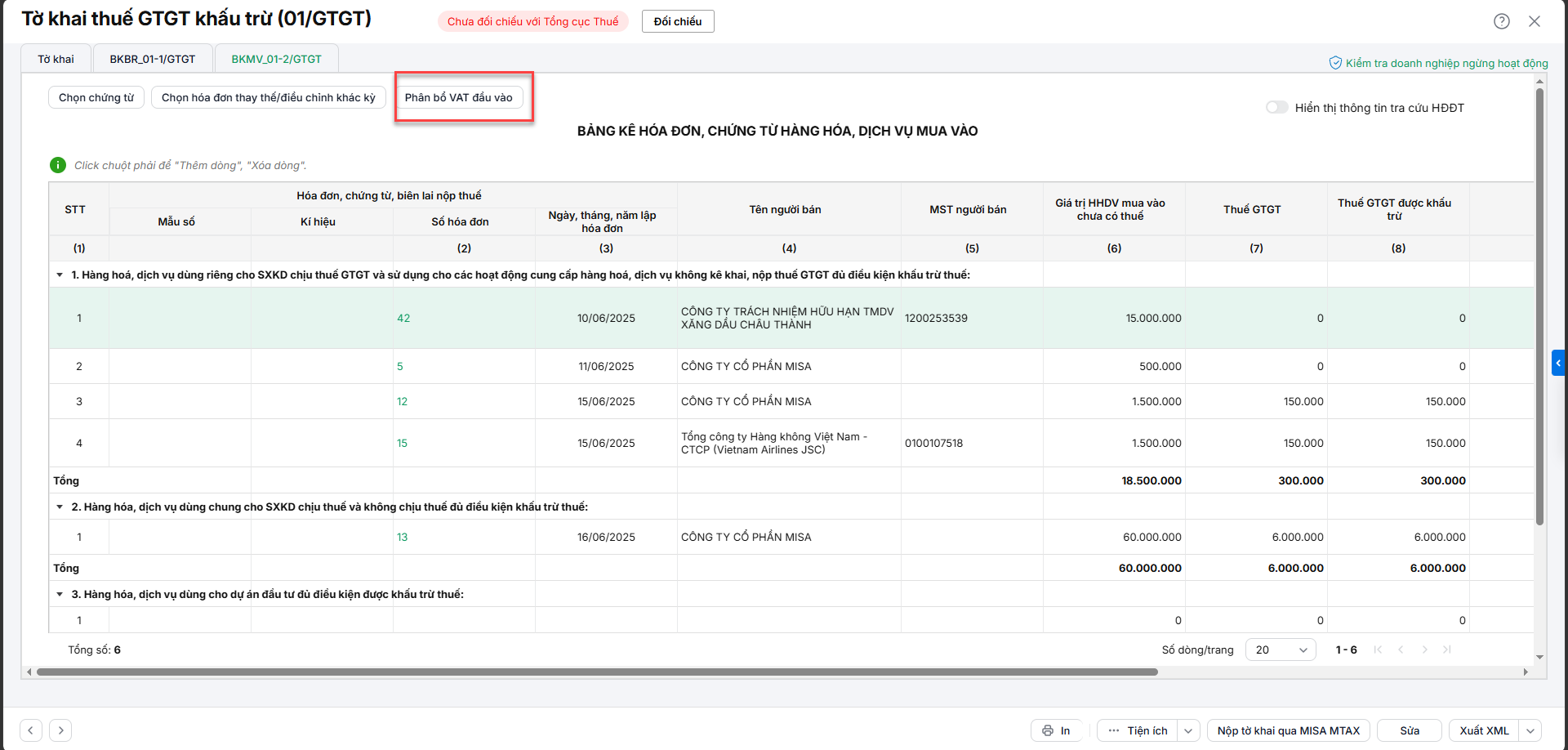Click the vertical scrollbar up arrow

(x=1539, y=82)
